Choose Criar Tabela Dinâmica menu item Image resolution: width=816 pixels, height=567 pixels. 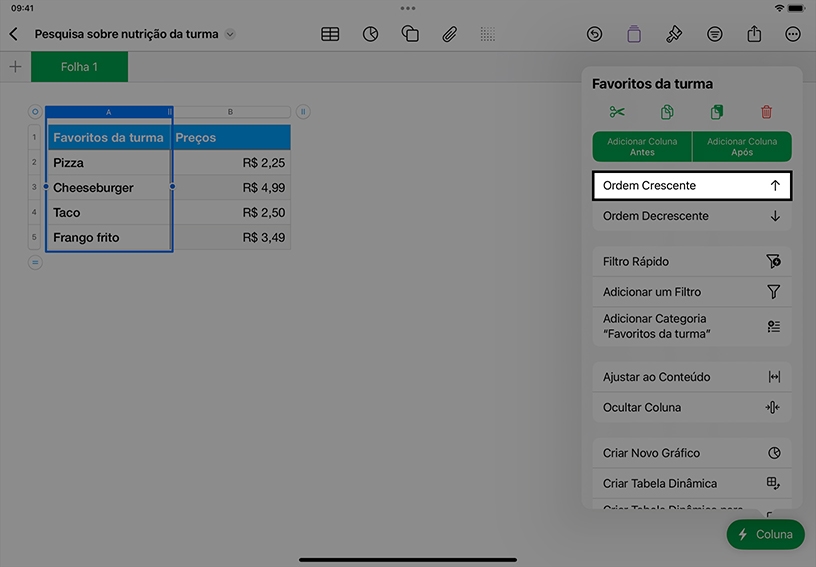coord(692,483)
